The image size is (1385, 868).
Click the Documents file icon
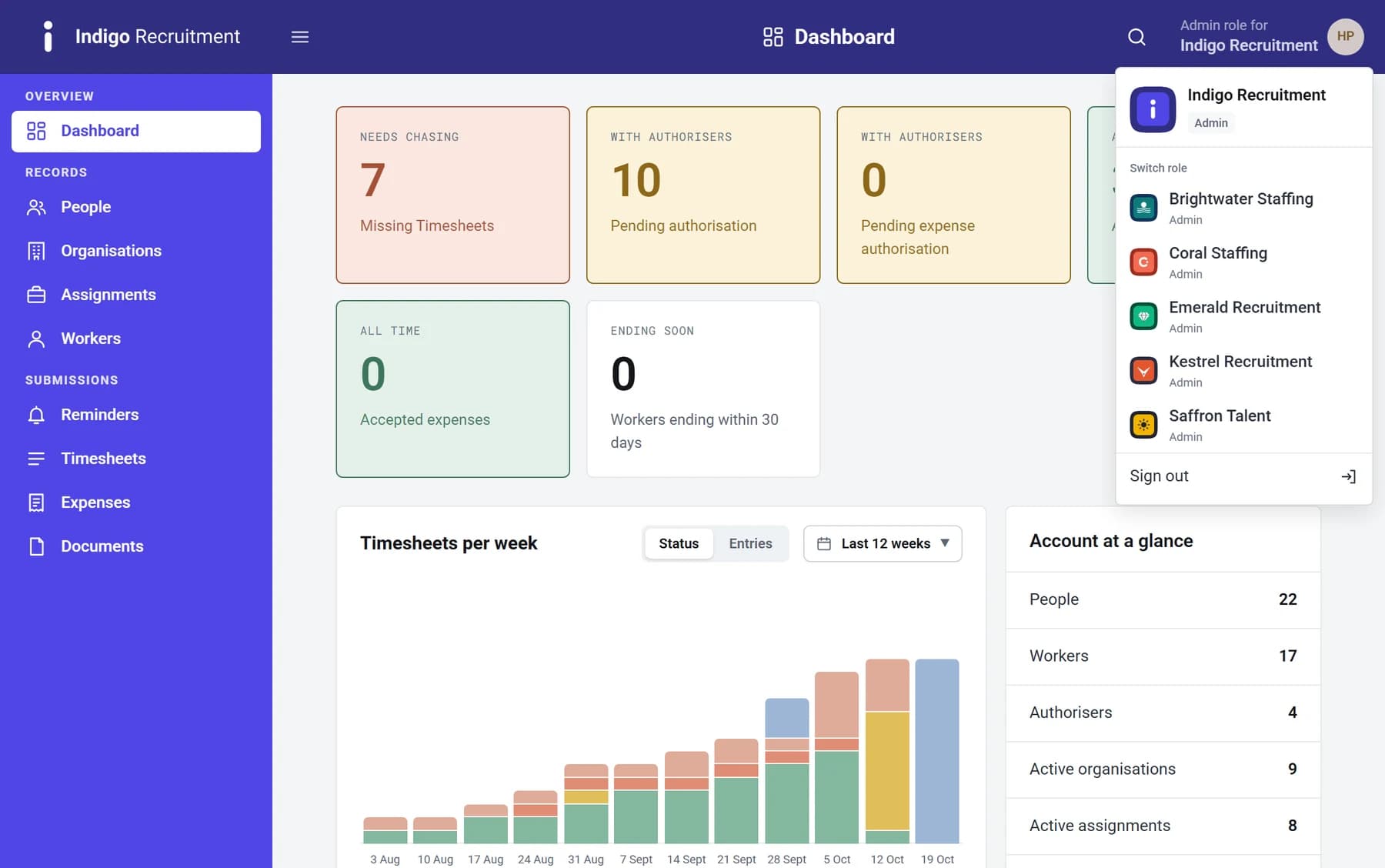tap(36, 546)
